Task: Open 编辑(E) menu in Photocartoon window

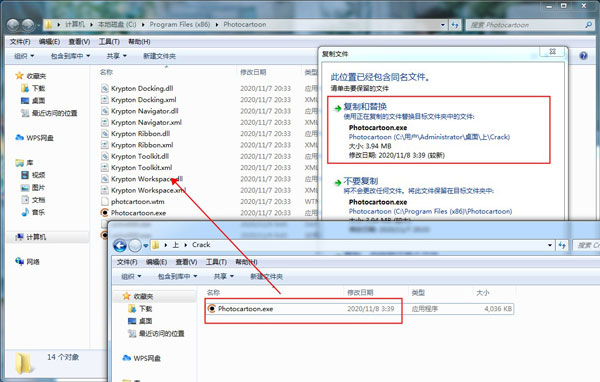Action: [x=49, y=42]
